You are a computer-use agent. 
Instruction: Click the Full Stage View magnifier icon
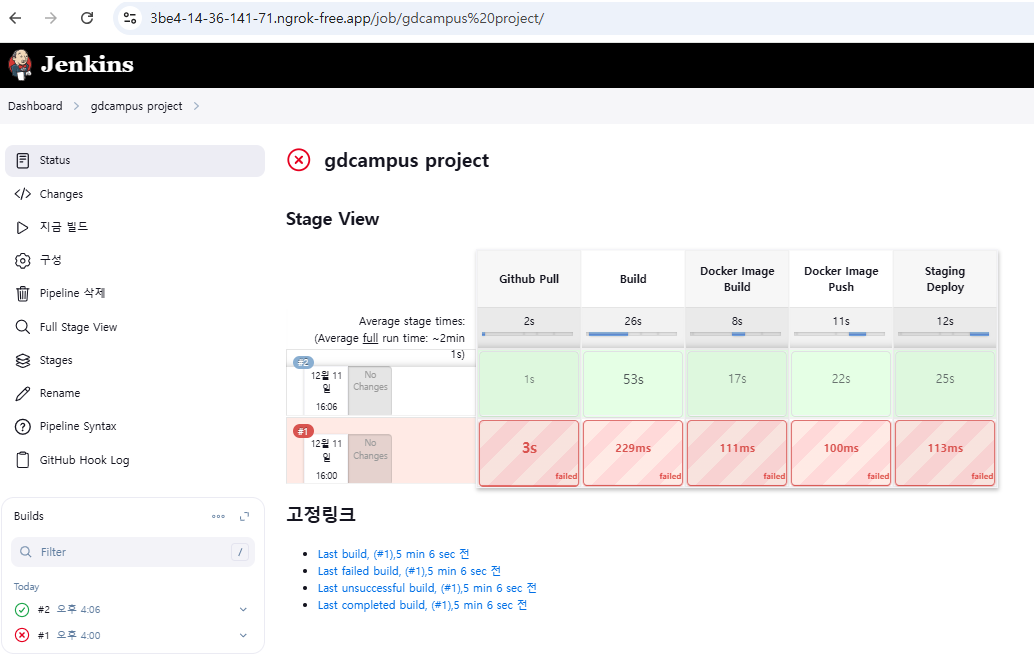22,327
